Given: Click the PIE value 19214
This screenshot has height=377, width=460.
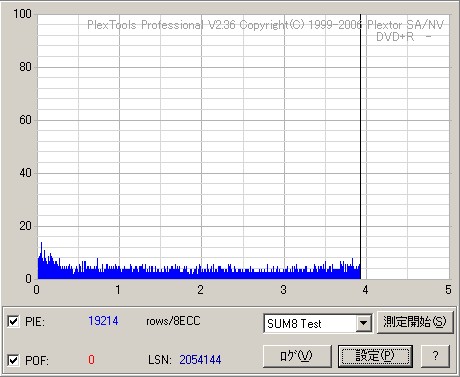Looking at the screenshot, I should pyautogui.click(x=103, y=321).
